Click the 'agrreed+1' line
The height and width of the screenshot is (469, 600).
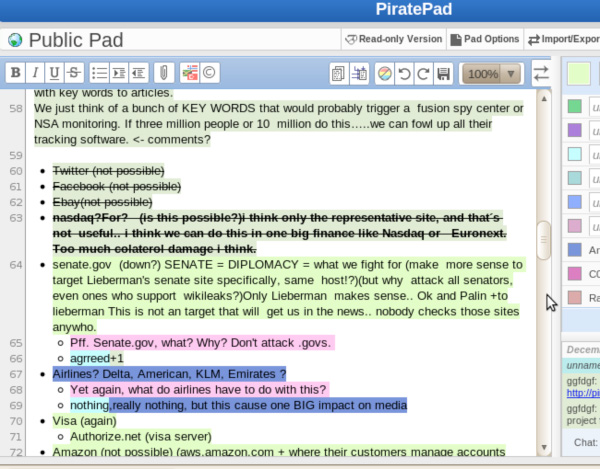97,358
